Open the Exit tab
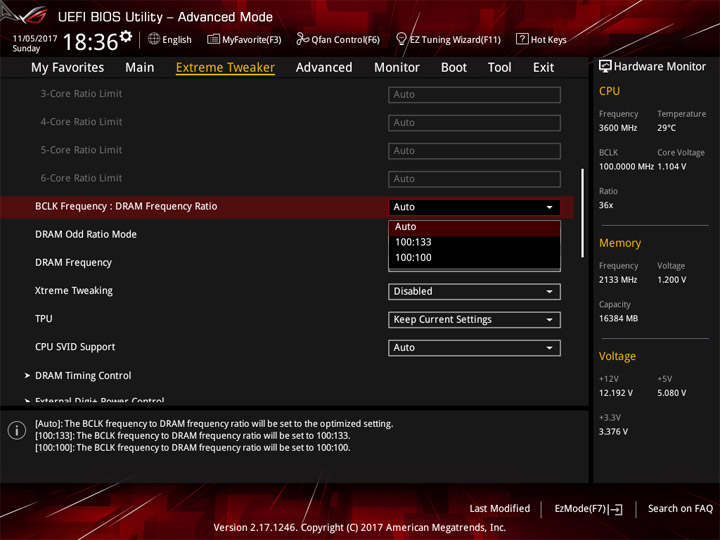Screen dimensions: 720x540 (544, 68)
